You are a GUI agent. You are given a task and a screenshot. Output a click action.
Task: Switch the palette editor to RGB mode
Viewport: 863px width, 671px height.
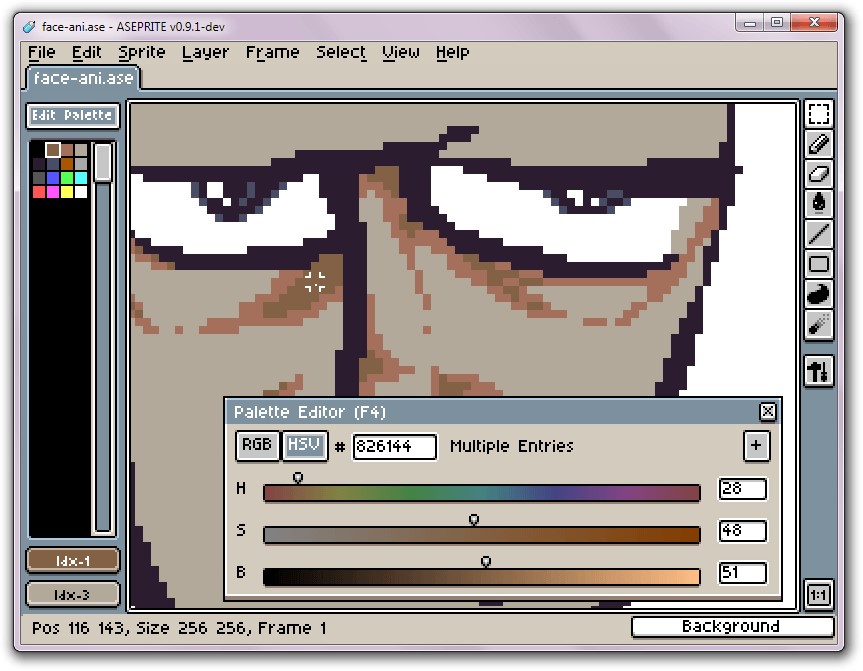(x=257, y=446)
